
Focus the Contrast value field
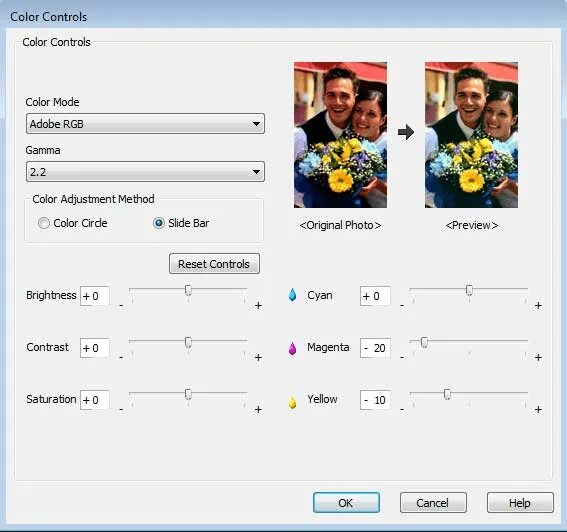pyautogui.click(x=95, y=348)
